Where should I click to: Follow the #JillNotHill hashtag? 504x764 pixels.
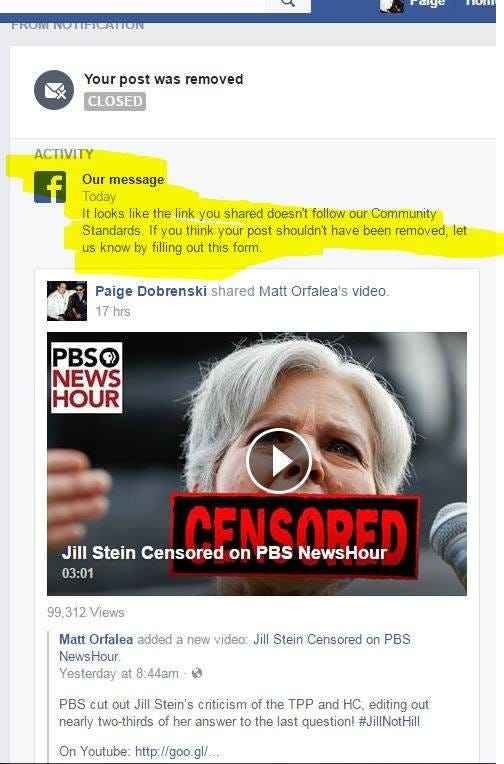click(389, 722)
